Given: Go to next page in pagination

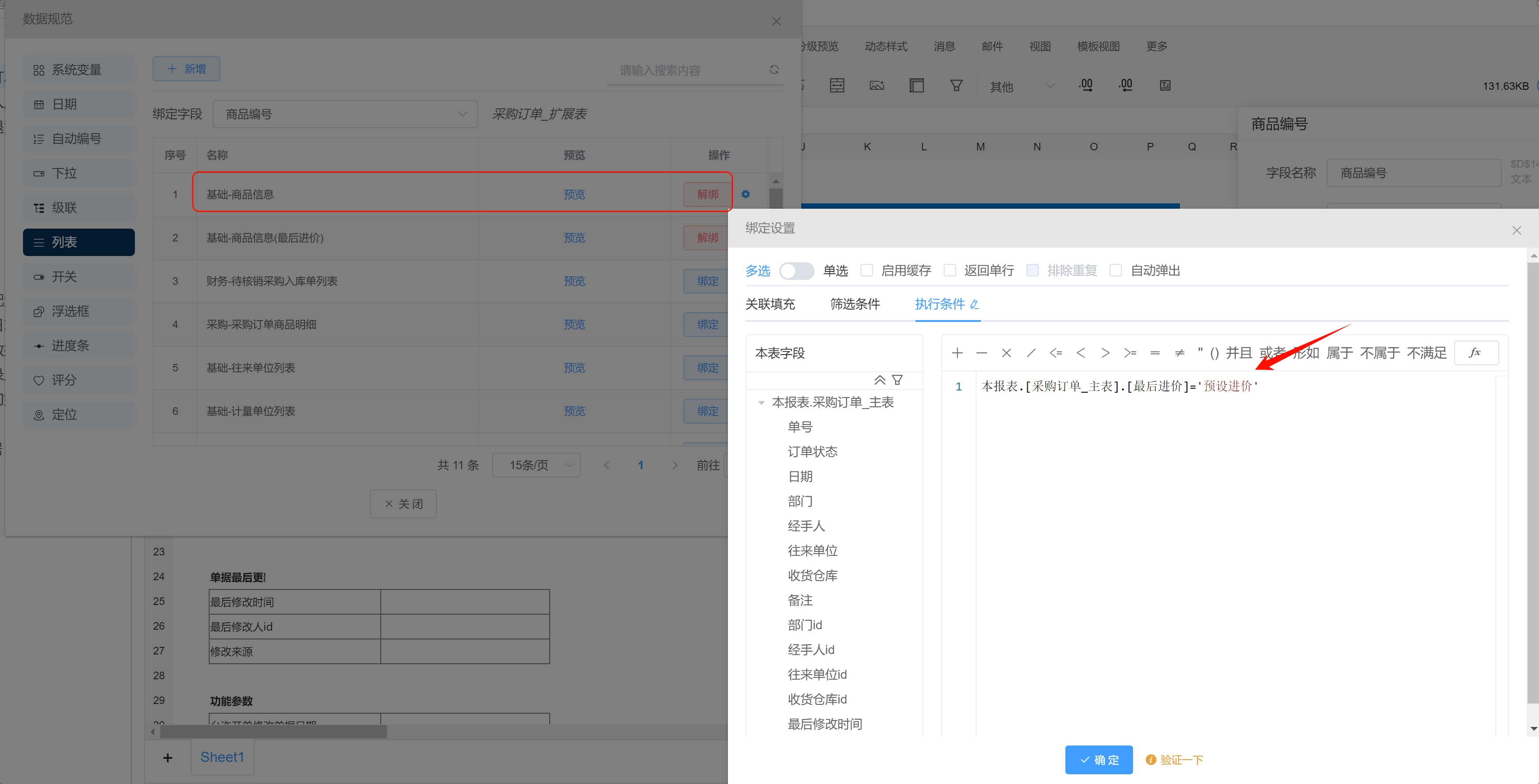Looking at the screenshot, I should click(x=674, y=465).
